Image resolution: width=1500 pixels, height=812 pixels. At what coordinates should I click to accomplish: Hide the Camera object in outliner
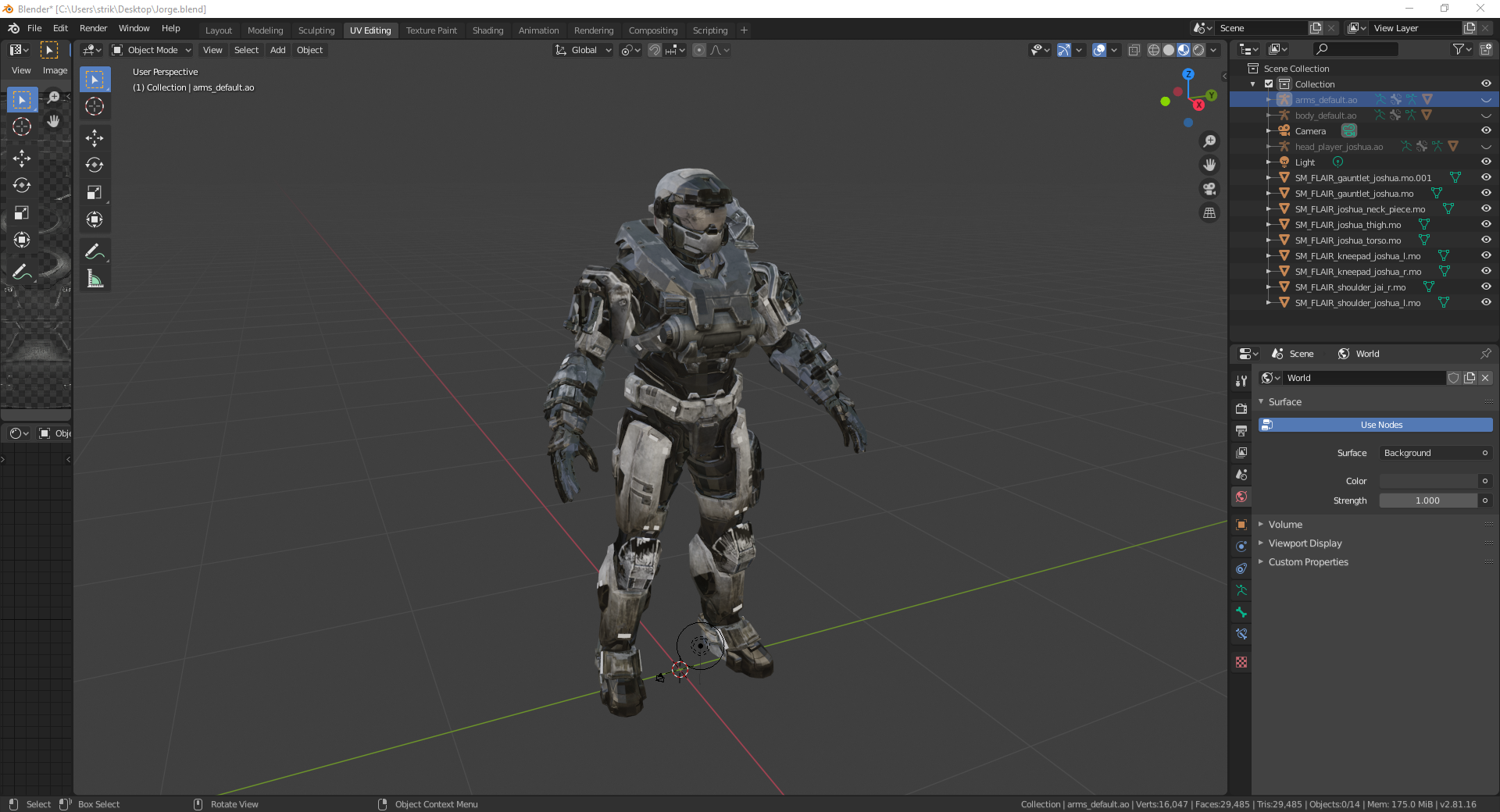[x=1486, y=130]
